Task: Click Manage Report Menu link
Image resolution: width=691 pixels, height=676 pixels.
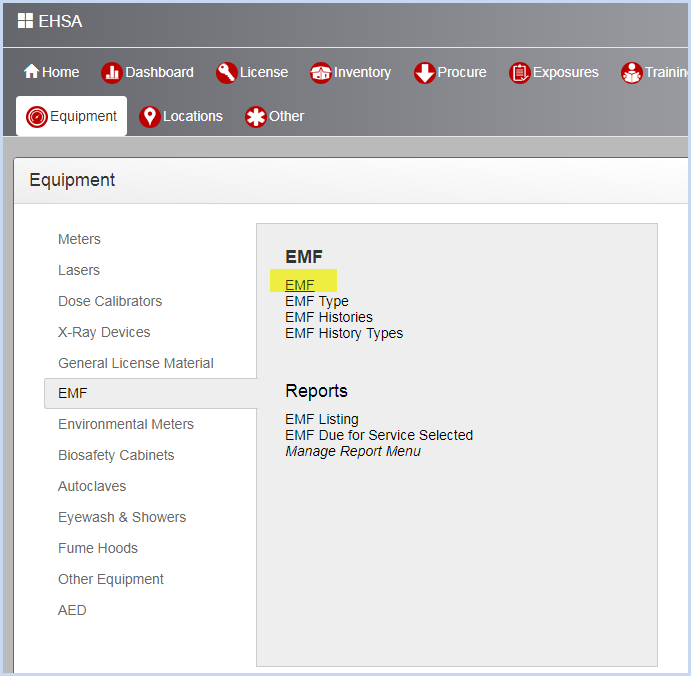Action: (353, 451)
